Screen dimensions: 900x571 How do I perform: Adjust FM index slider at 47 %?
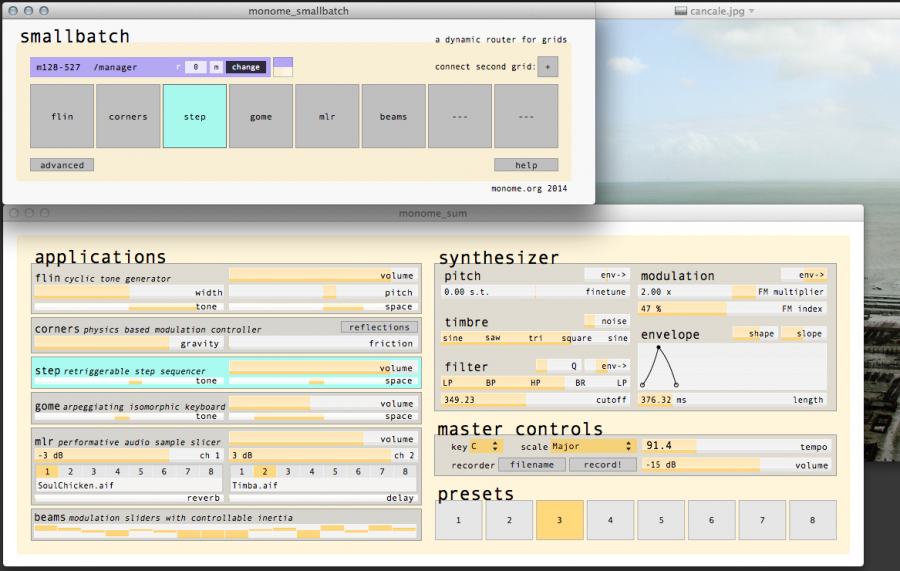pos(732,309)
